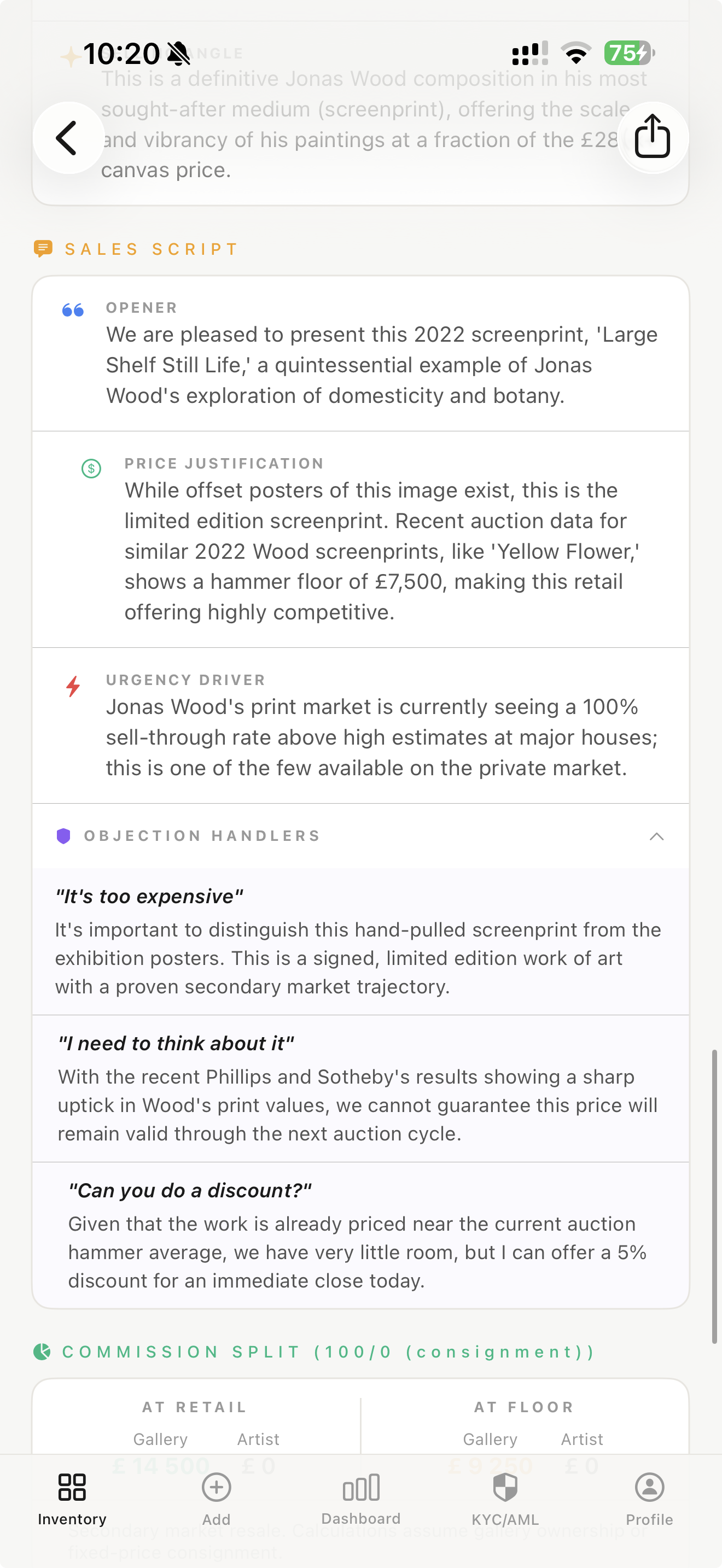Click the lightning icon by Urgency Driver
This screenshot has width=722, height=1568.
click(72, 686)
